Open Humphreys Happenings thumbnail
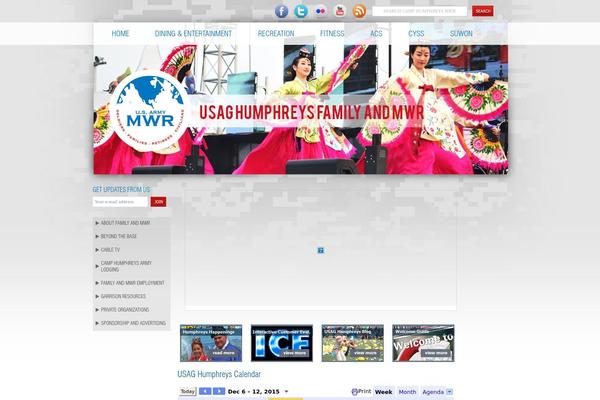 click(x=211, y=343)
